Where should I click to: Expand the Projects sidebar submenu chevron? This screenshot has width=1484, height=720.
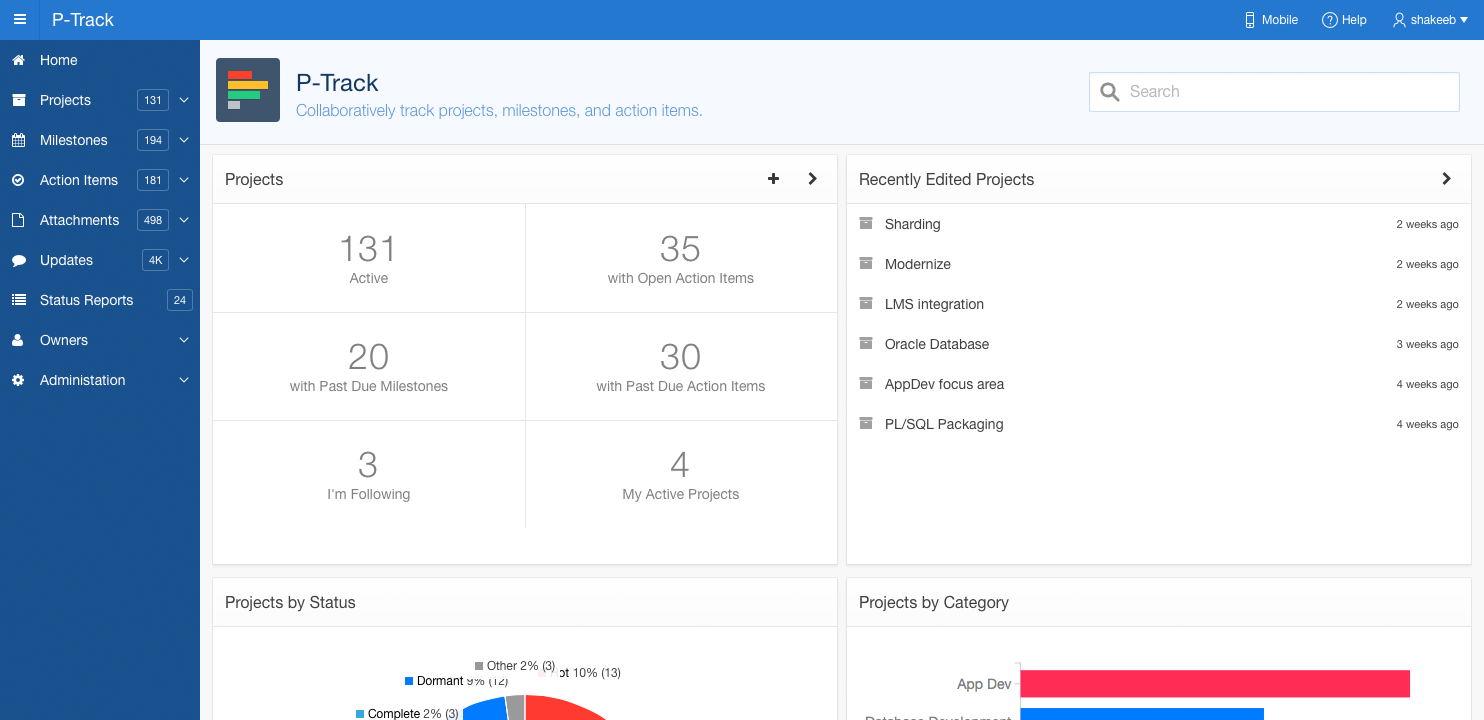point(184,100)
